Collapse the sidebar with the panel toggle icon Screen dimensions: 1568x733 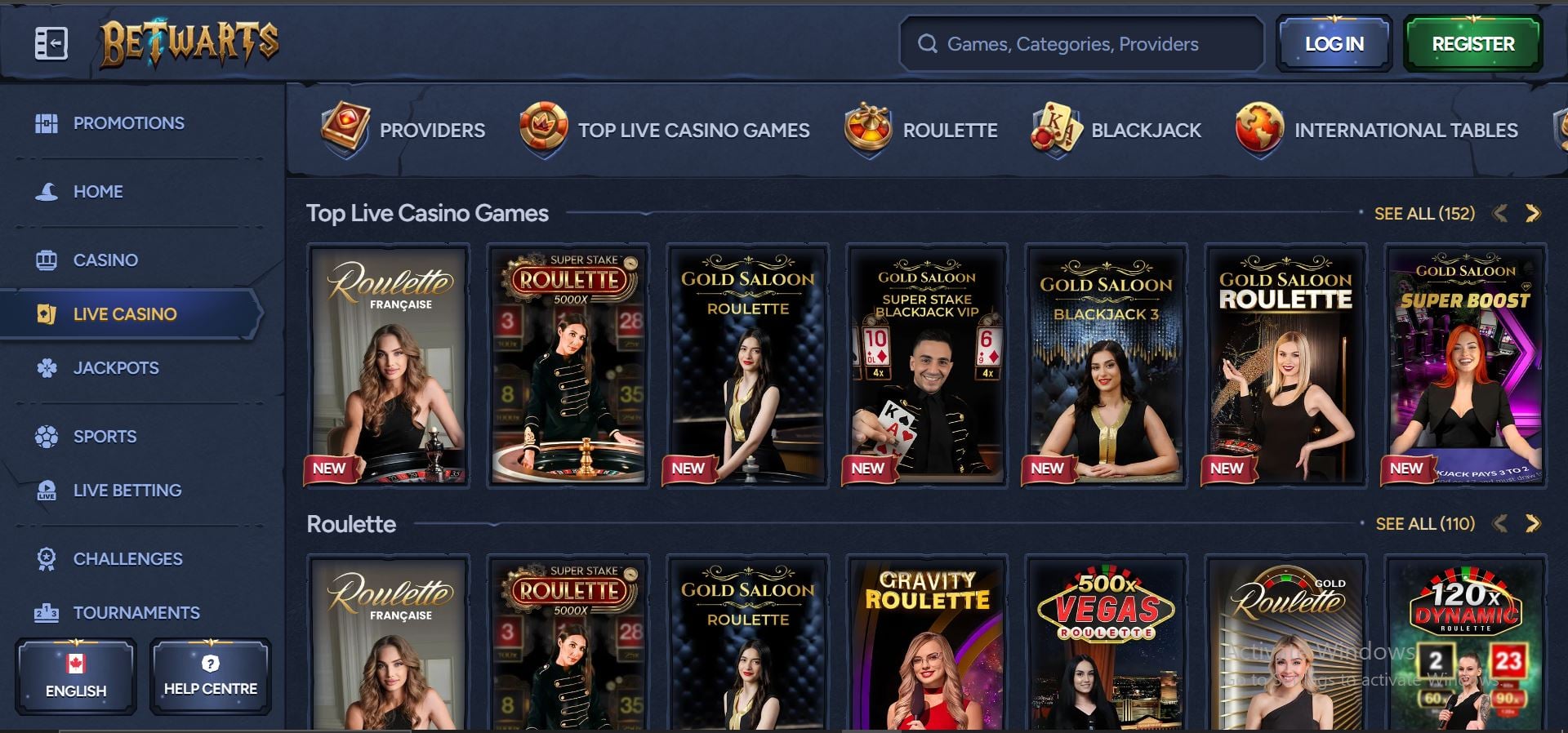coord(51,43)
